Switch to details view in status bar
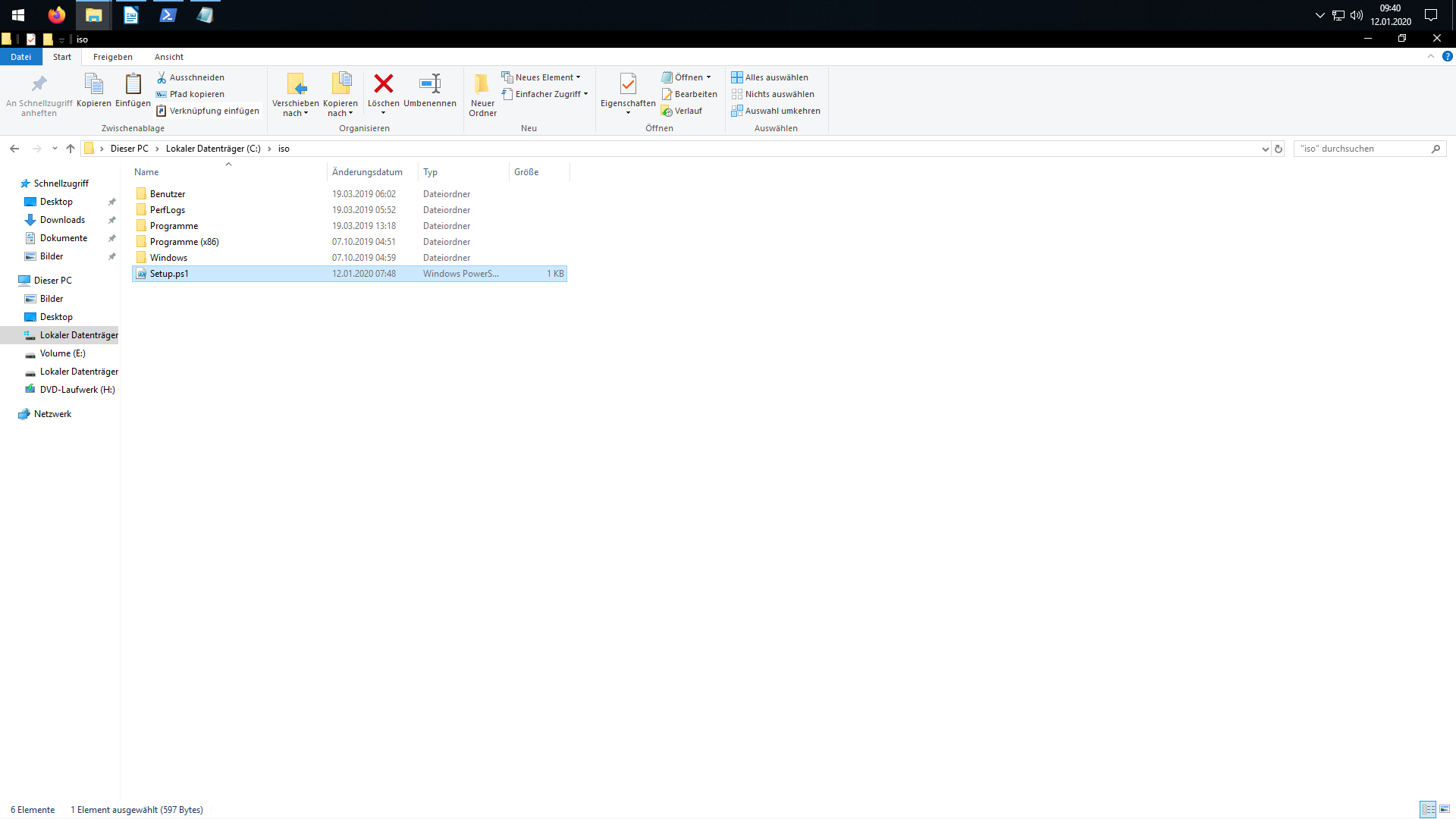Image resolution: width=1456 pixels, height=819 pixels. (x=1428, y=810)
